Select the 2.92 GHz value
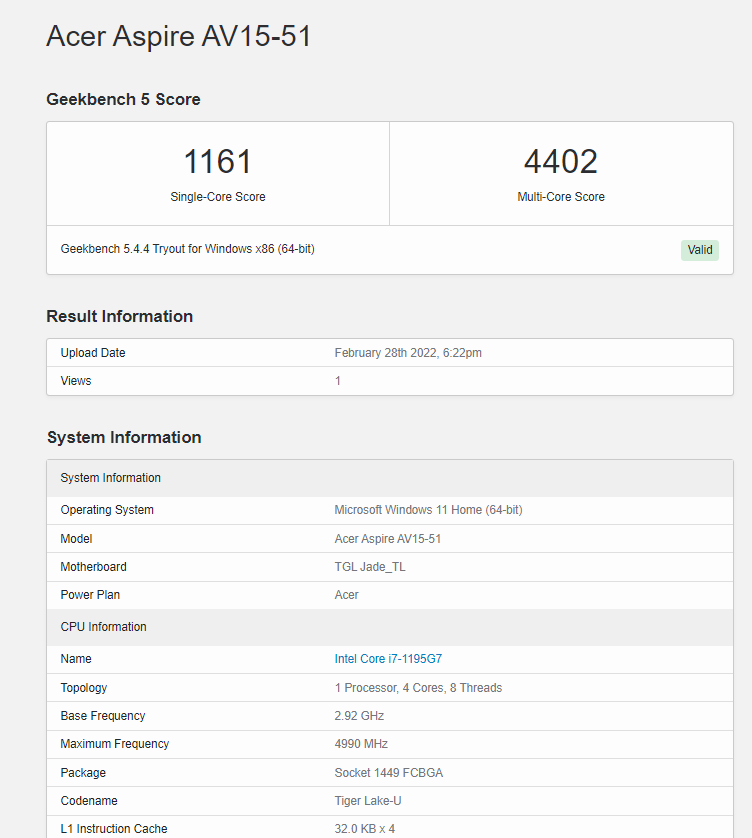This screenshot has width=752, height=838. (x=359, y=716)
